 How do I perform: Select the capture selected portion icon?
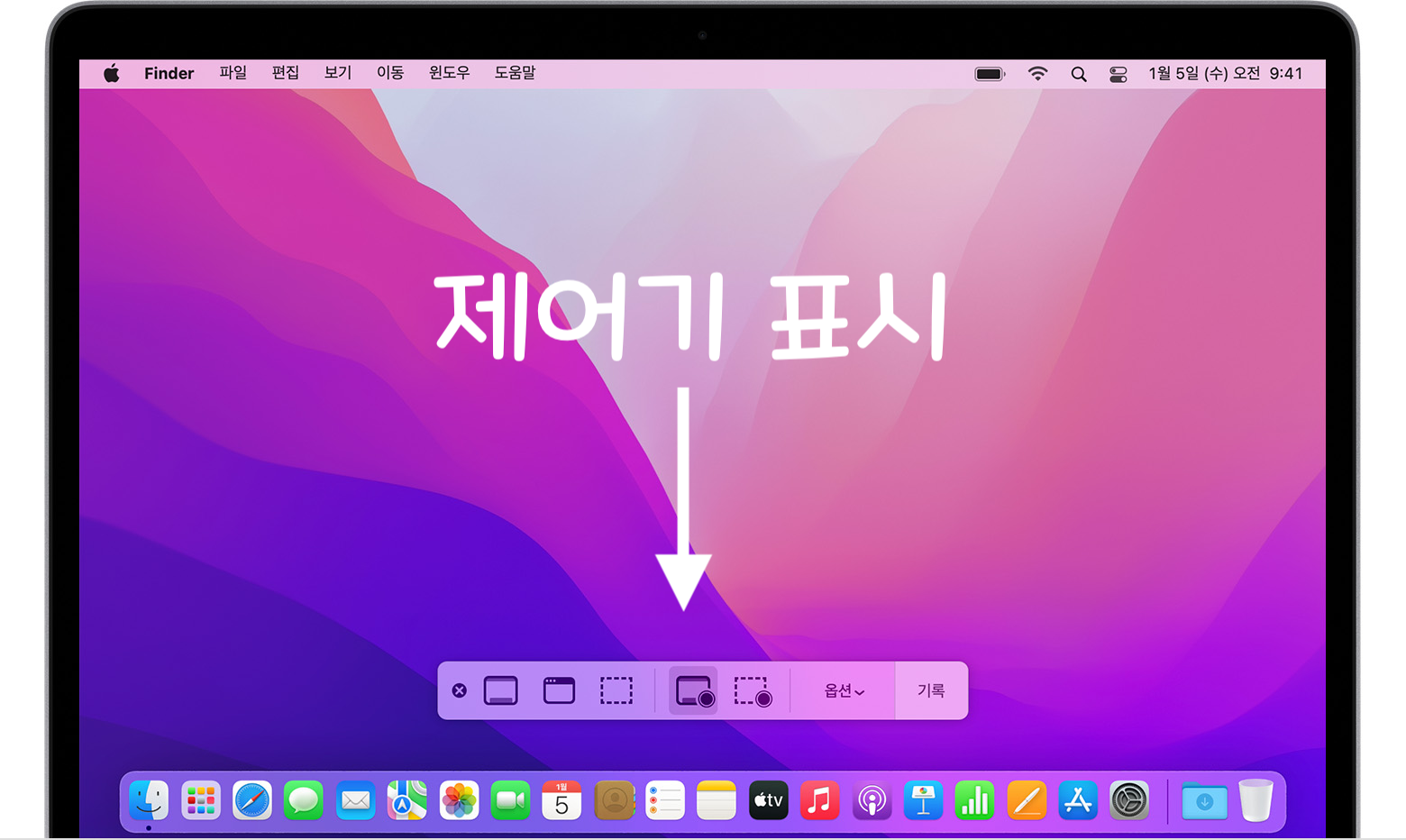616,690
